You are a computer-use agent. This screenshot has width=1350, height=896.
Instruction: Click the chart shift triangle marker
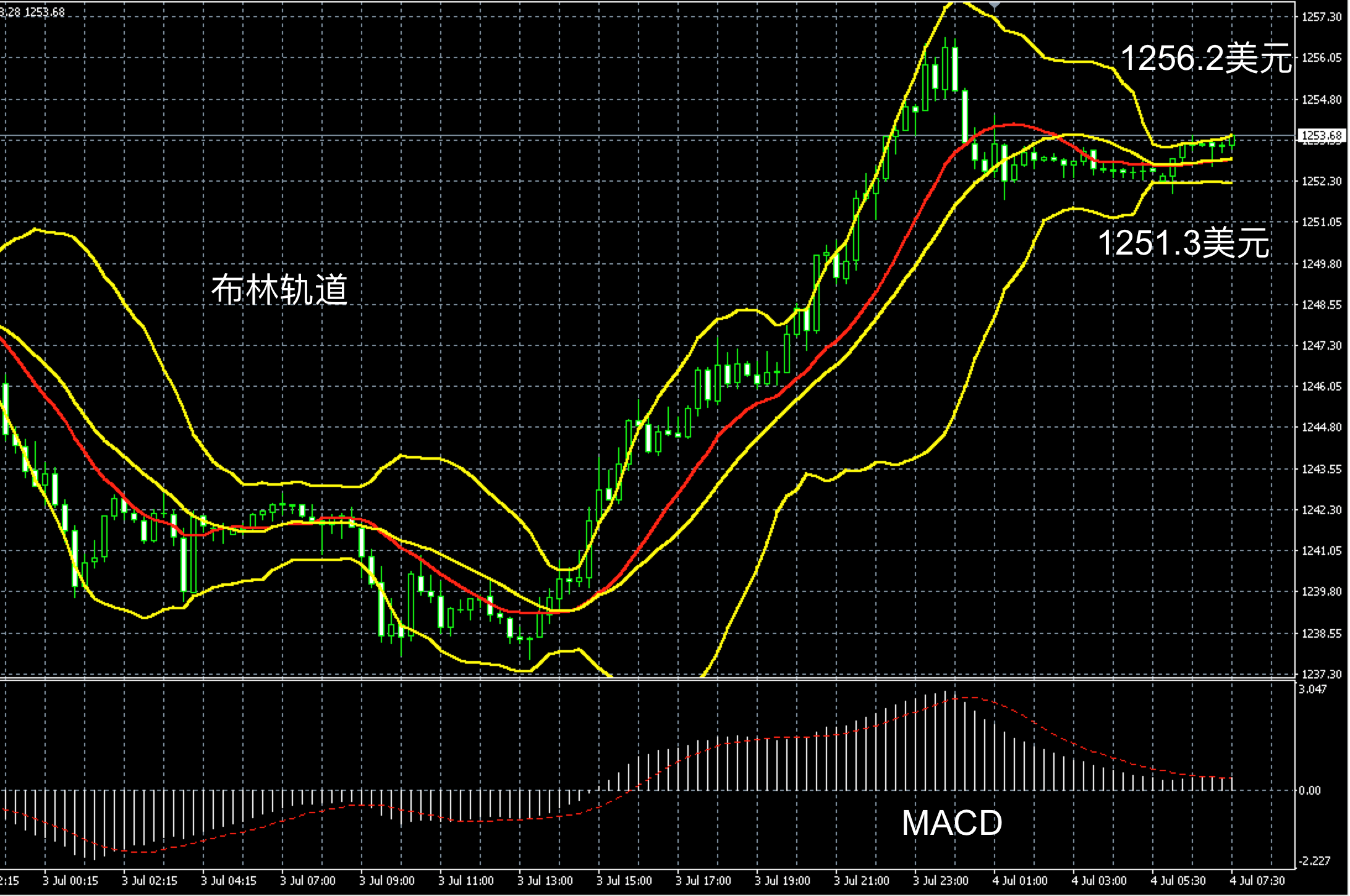click(x=994, y=5)
